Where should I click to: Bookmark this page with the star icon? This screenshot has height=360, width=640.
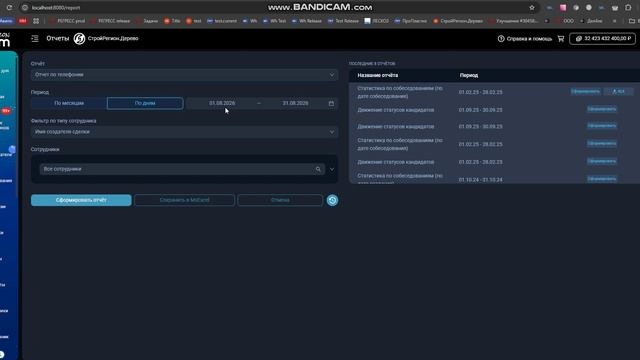pyautogui.click(x=532, y=7)
